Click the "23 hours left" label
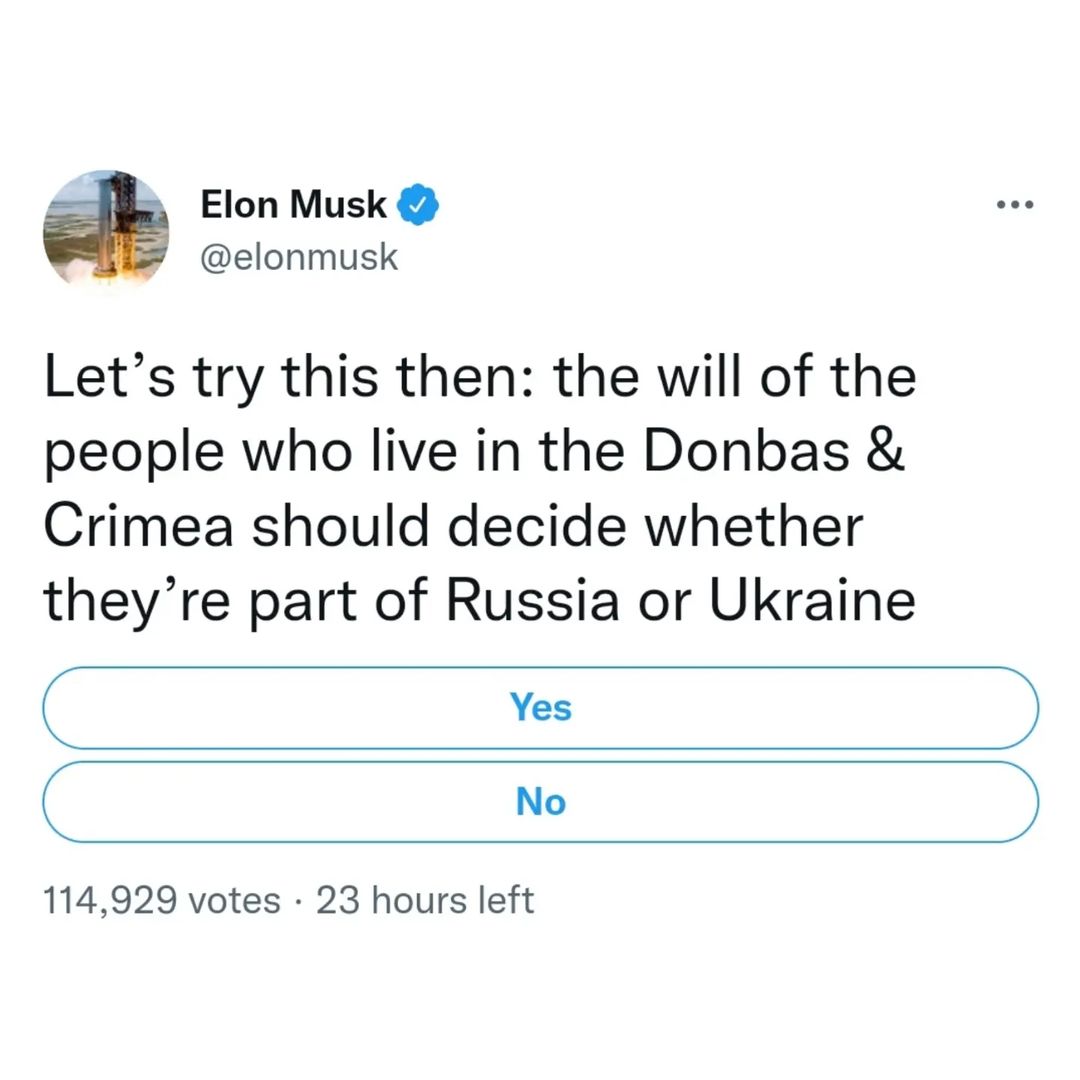 425,900
